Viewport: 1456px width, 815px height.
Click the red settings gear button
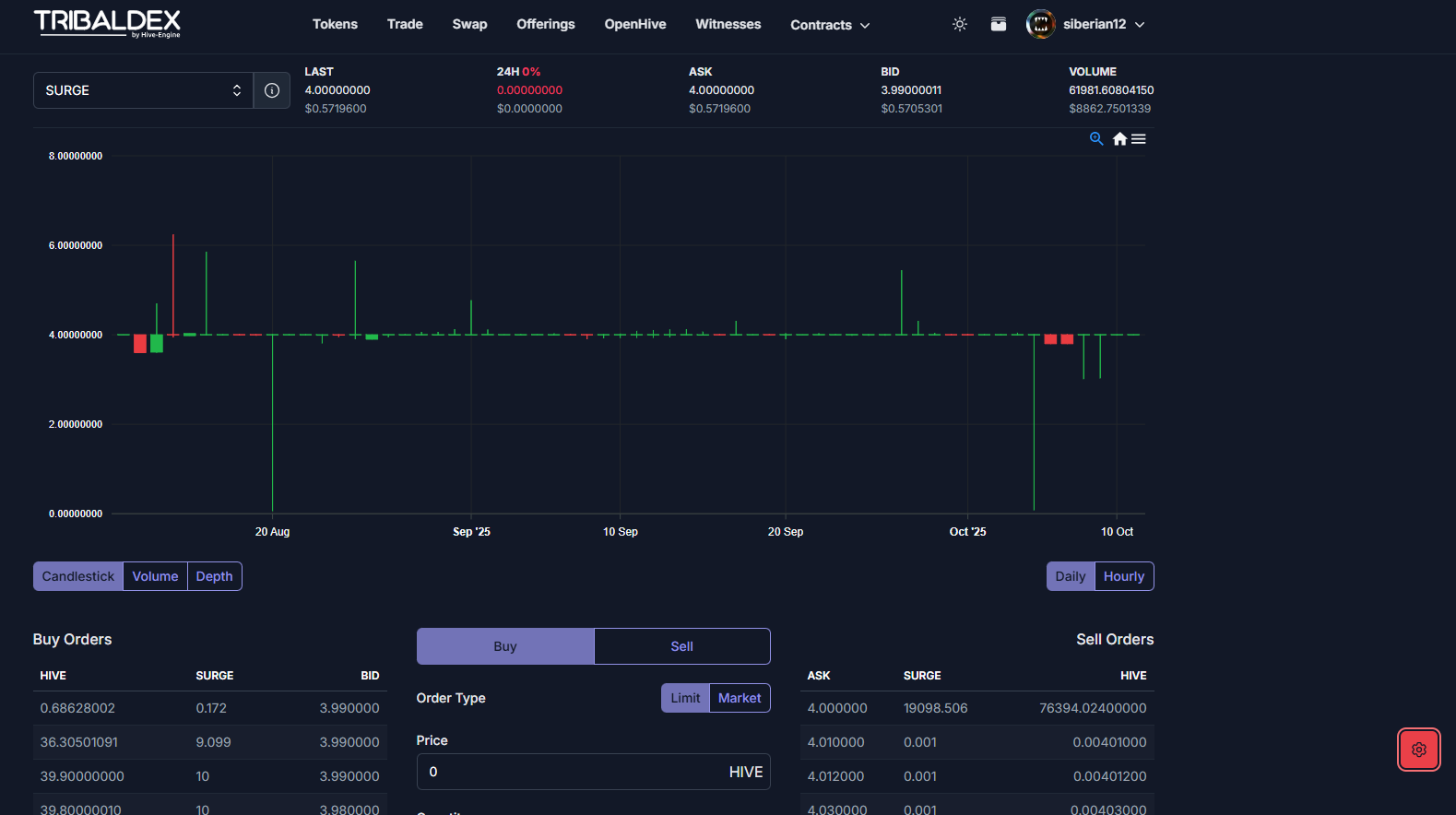coord(1418,750)
